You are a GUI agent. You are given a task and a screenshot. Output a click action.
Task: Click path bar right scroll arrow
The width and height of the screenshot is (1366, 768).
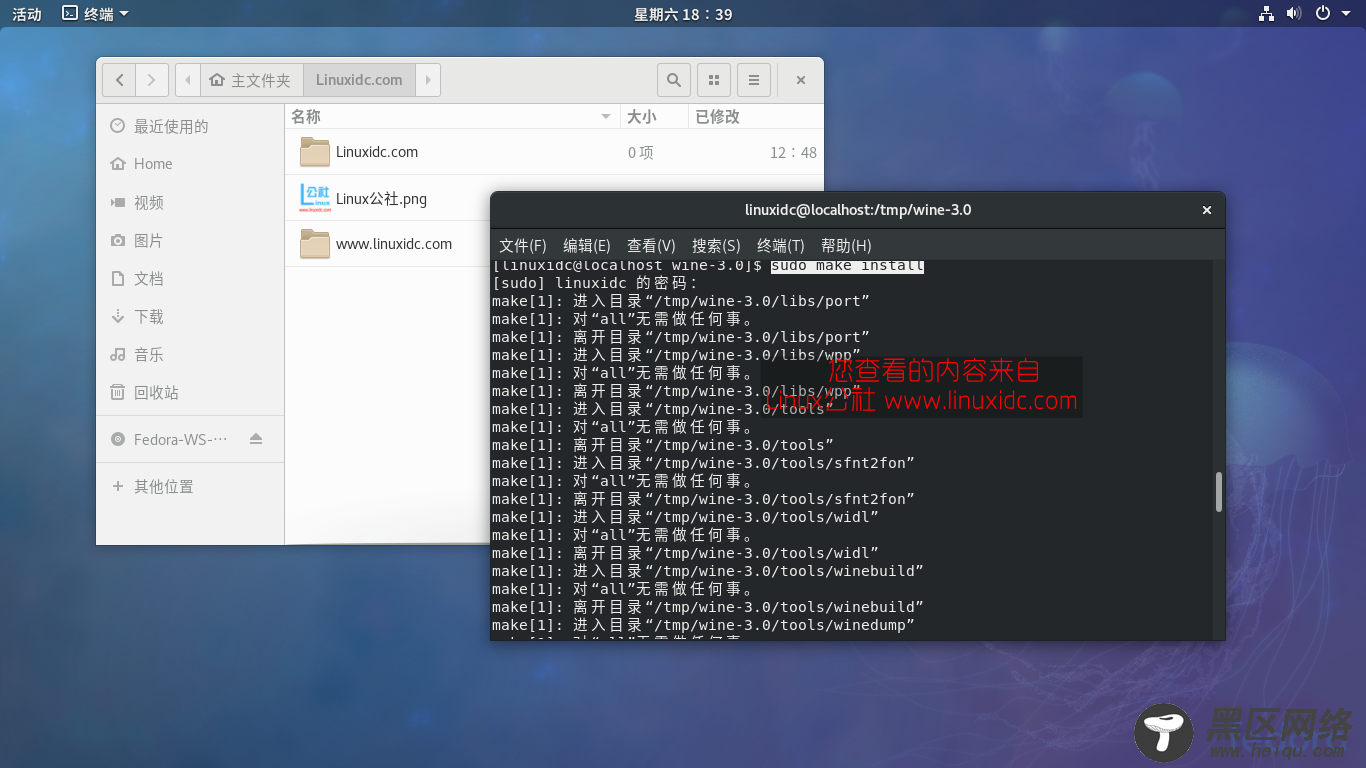pos(428,80)
